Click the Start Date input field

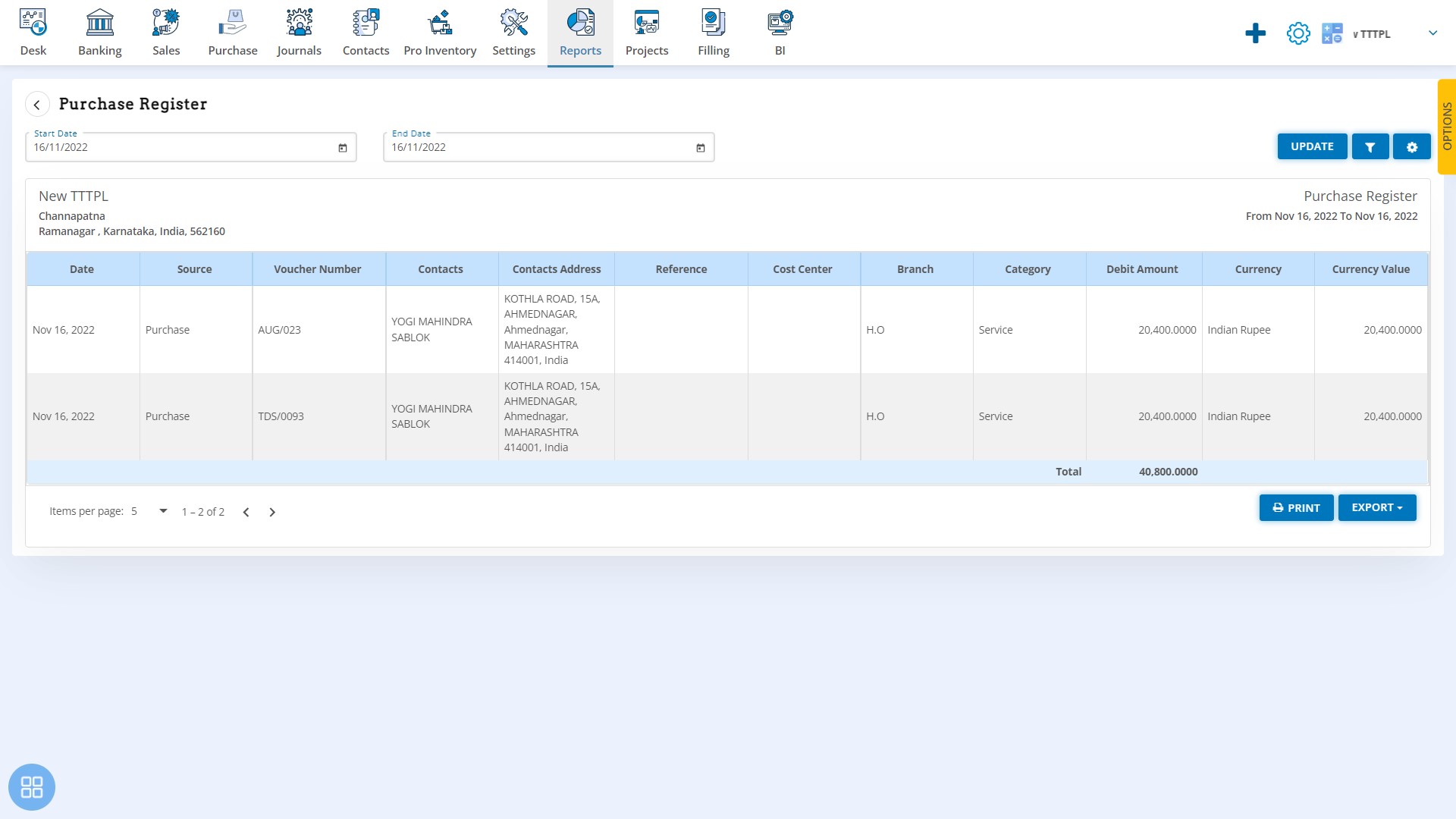click(x=191, y=147)
